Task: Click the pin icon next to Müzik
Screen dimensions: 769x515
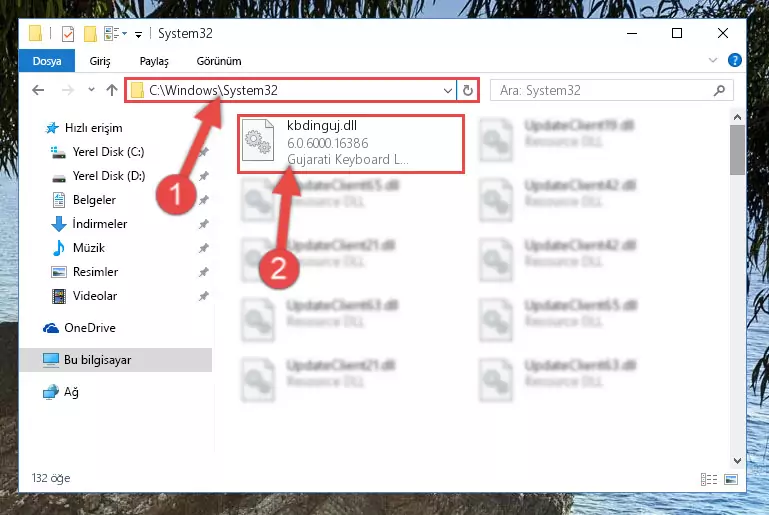Action: coord(204,248)
